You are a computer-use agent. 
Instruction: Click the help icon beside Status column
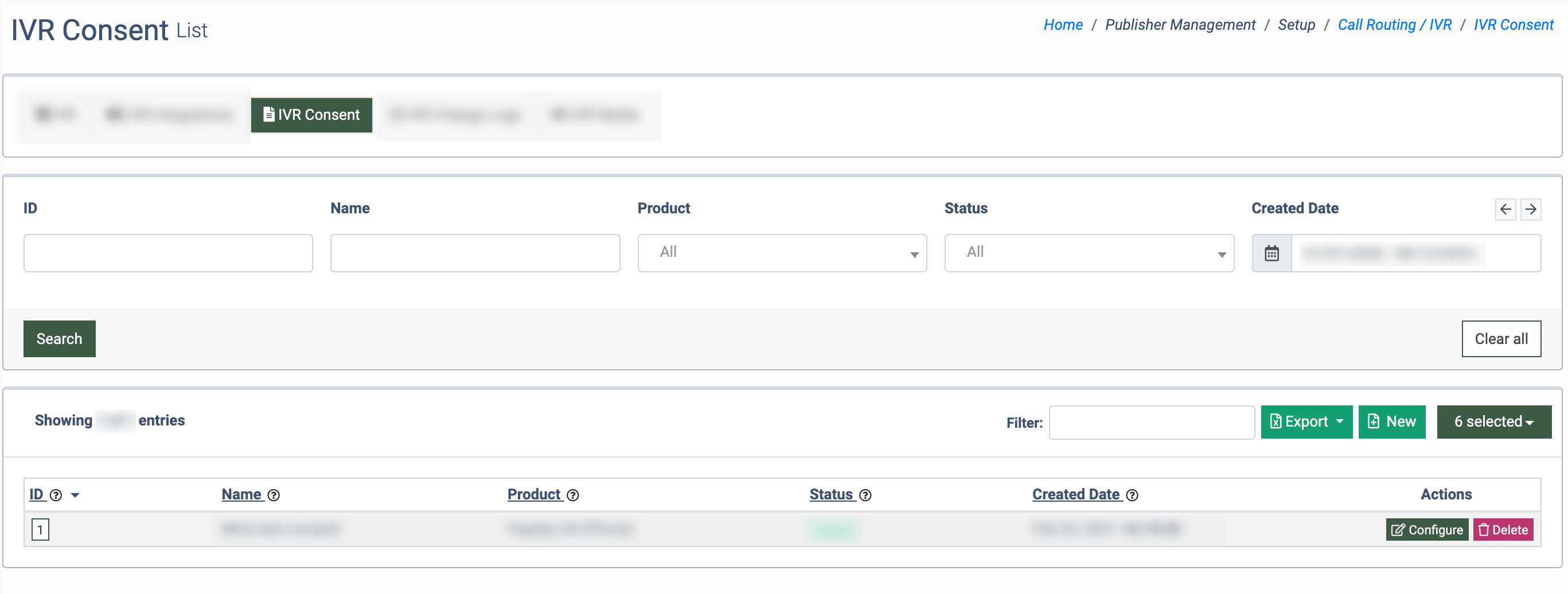(x=865, y=495)
